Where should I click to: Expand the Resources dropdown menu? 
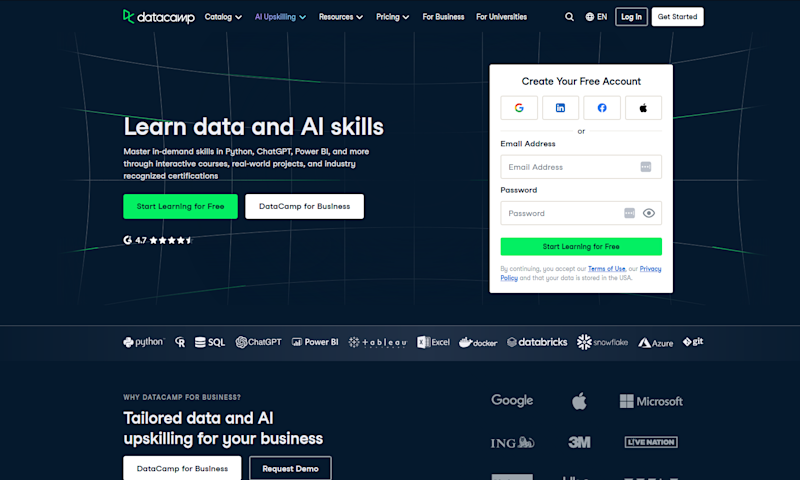point(341,17)
